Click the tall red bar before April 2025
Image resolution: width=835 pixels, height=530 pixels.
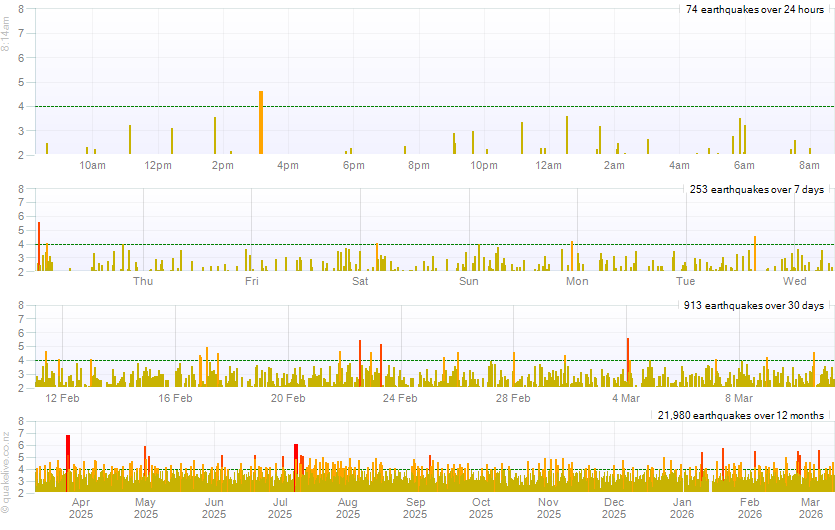point(68,462)
